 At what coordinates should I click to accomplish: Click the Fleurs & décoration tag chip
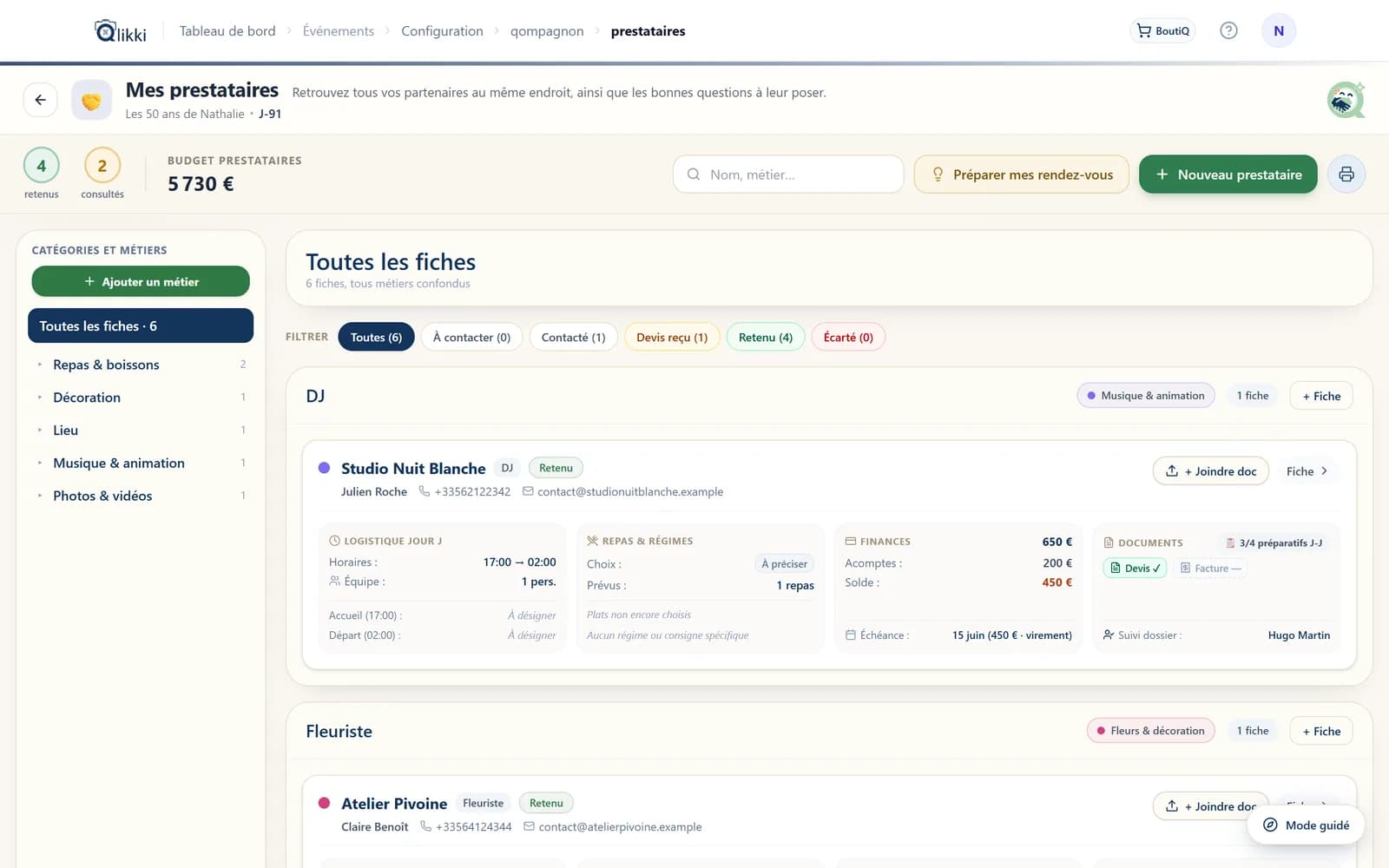1150,731
